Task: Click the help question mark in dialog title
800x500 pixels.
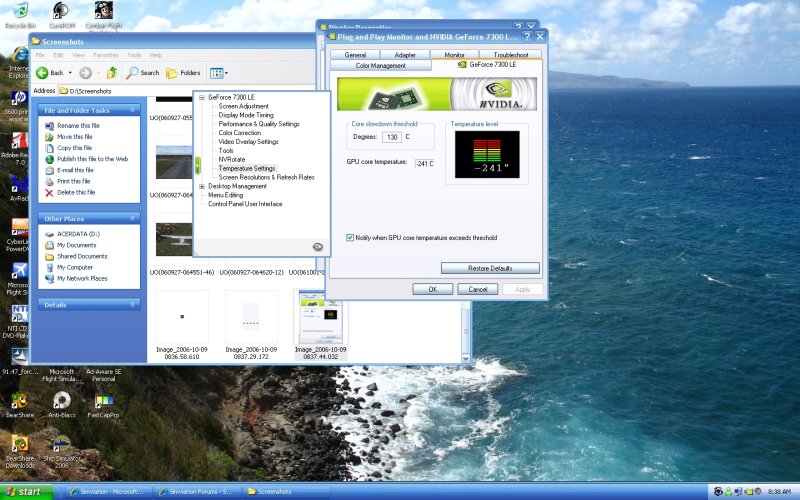Action: point(527,36)
